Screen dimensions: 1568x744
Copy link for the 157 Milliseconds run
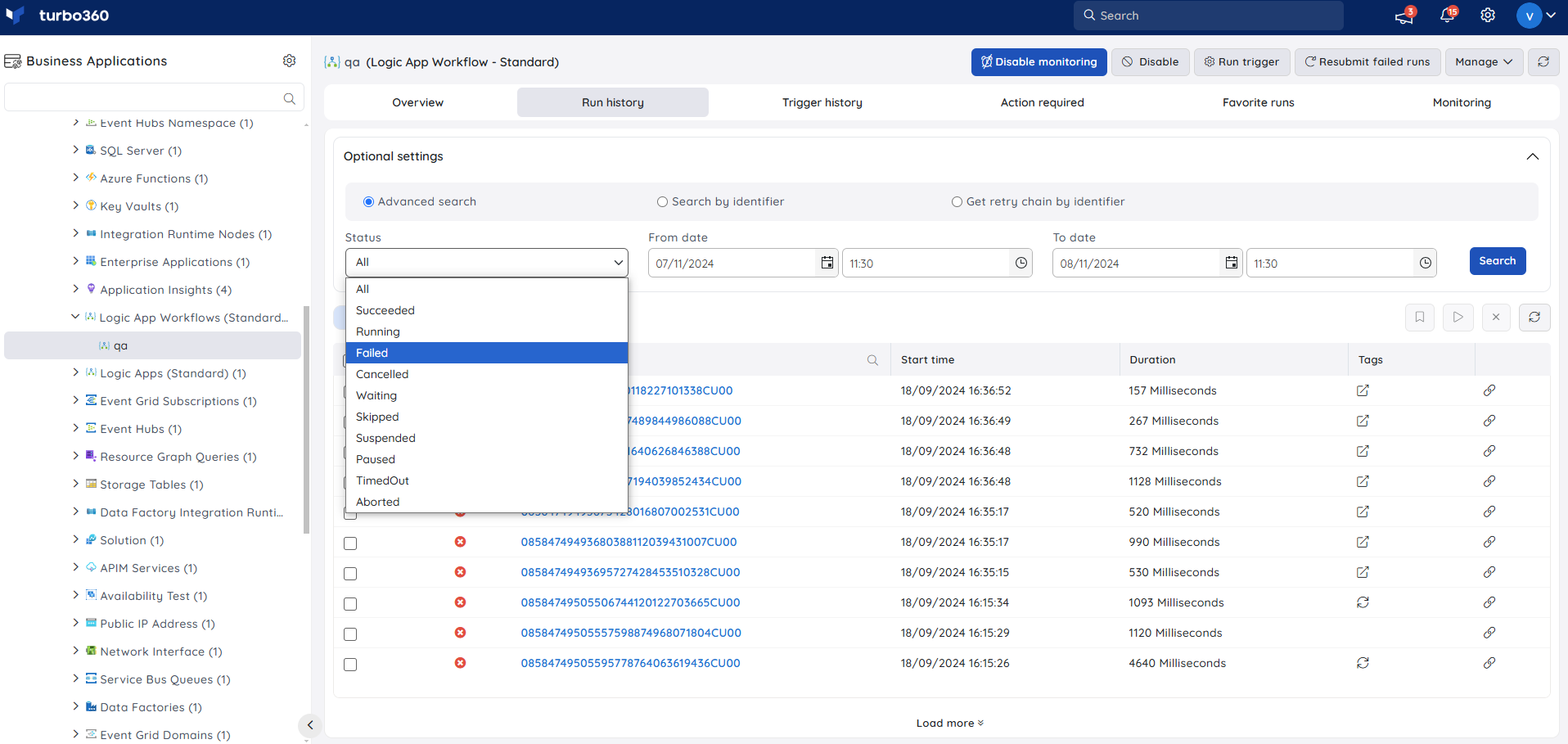(x=1489, y=390)
